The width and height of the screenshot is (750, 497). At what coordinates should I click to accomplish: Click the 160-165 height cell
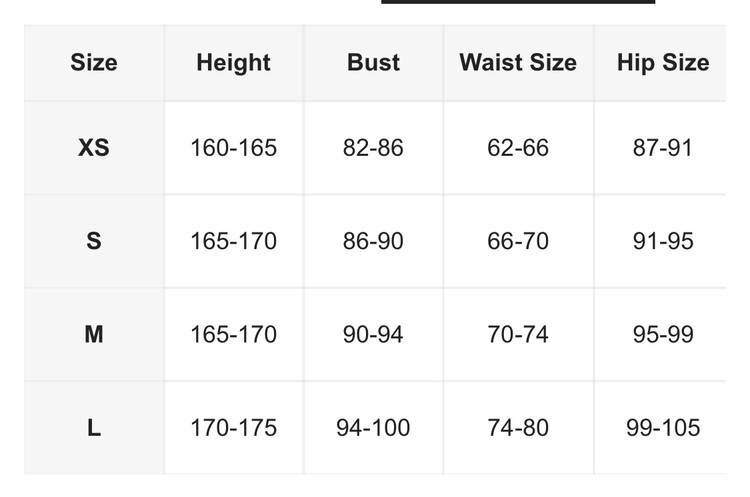pyautogui.click(x=233, y=148)
